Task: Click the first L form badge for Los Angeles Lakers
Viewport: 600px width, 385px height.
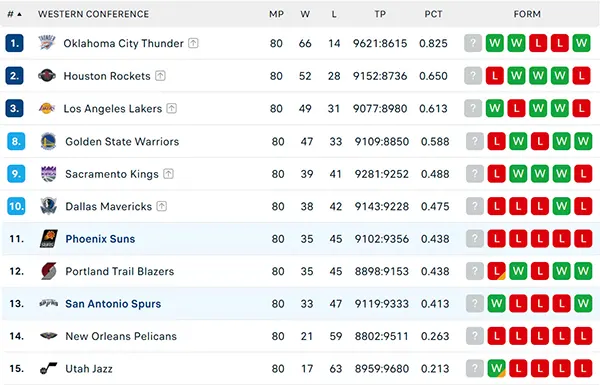Action: [x=516, y=108]
